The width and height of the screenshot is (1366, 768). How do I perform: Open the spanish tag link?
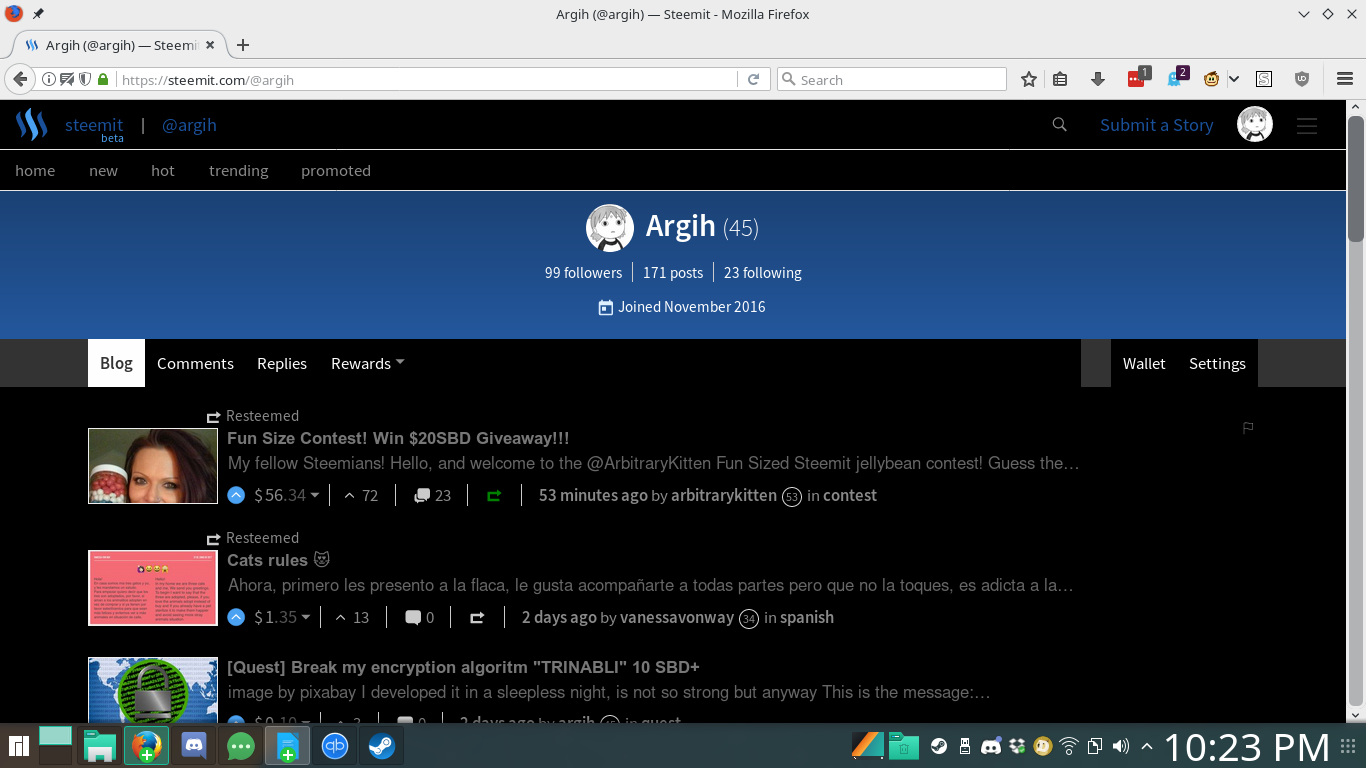point(807,617)
